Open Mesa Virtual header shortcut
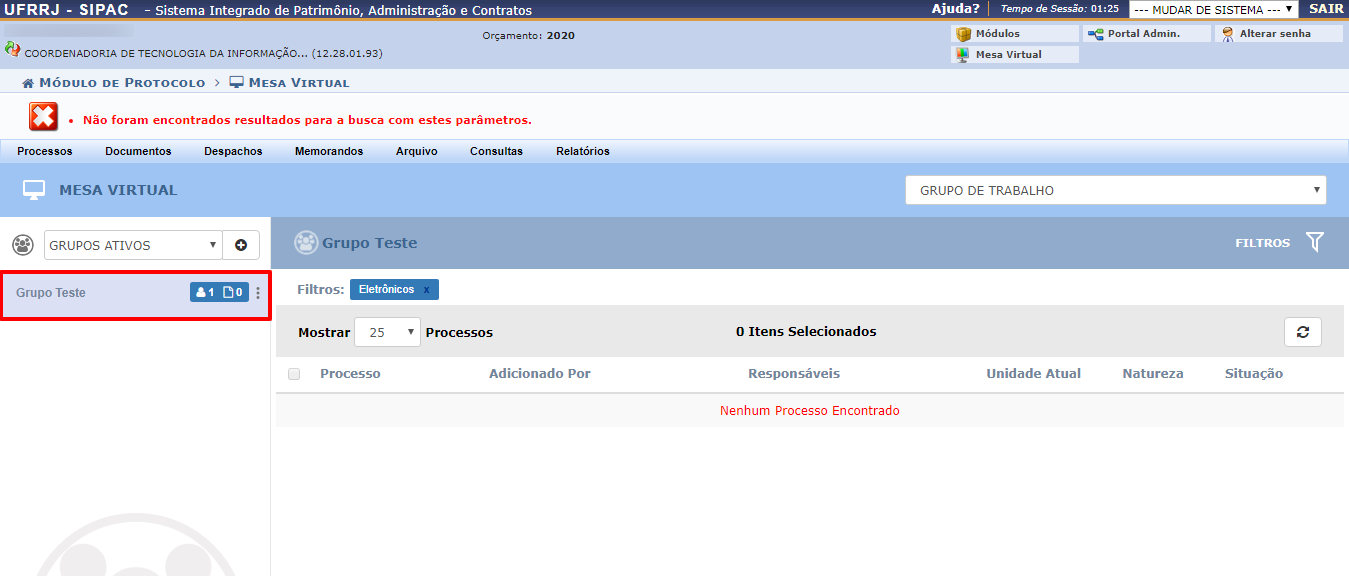1349x576 pixels. coord(1008,55)
